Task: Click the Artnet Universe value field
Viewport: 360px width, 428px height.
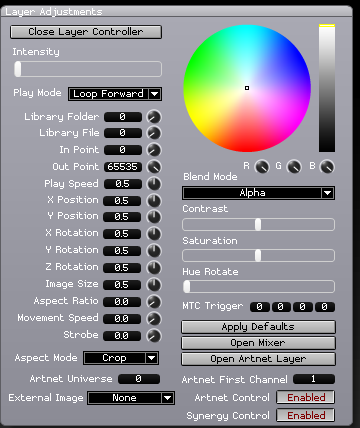Action: (139, 379)
